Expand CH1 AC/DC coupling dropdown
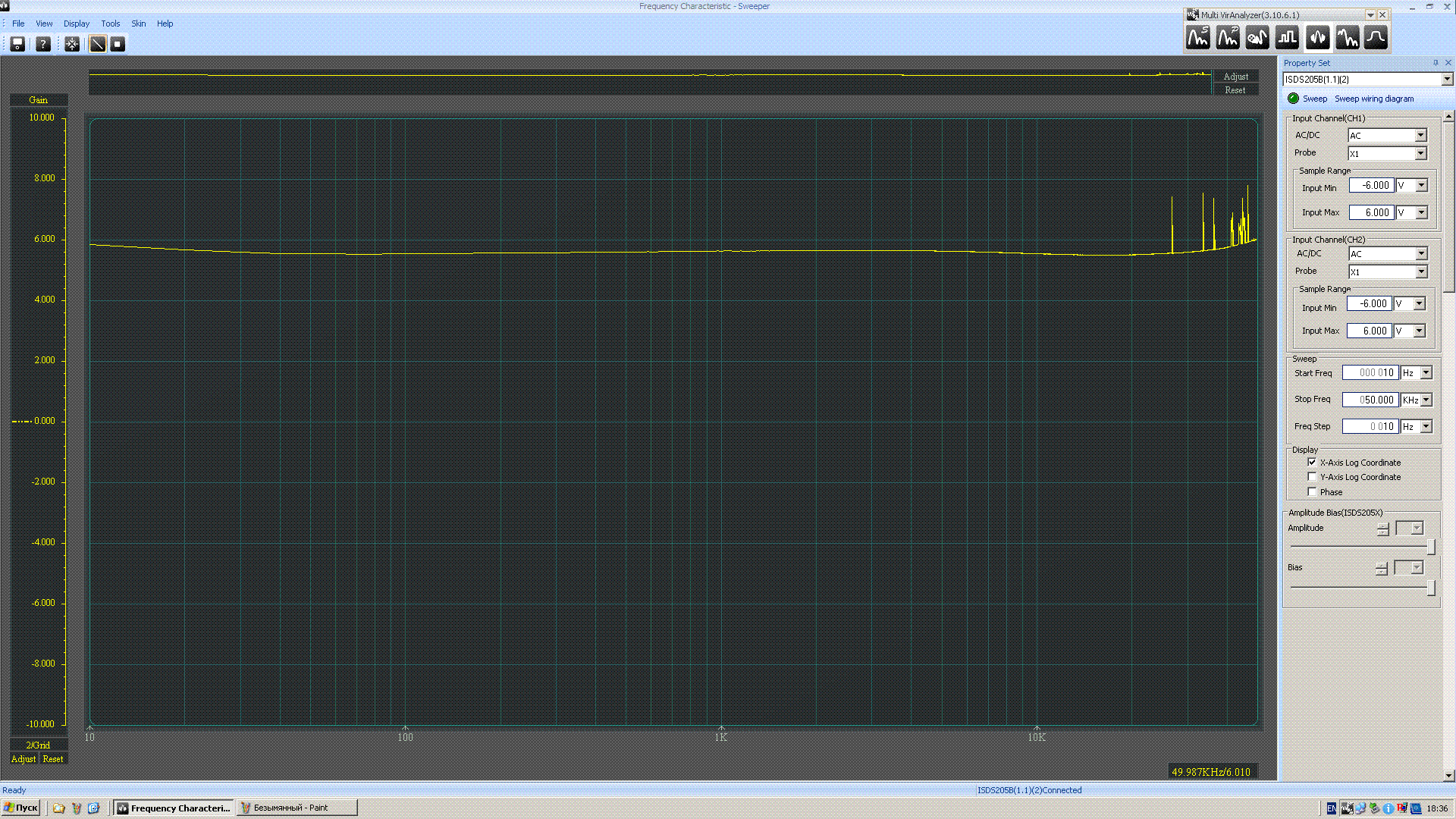The image size is (1456, 819). [x=1420, y=136]
